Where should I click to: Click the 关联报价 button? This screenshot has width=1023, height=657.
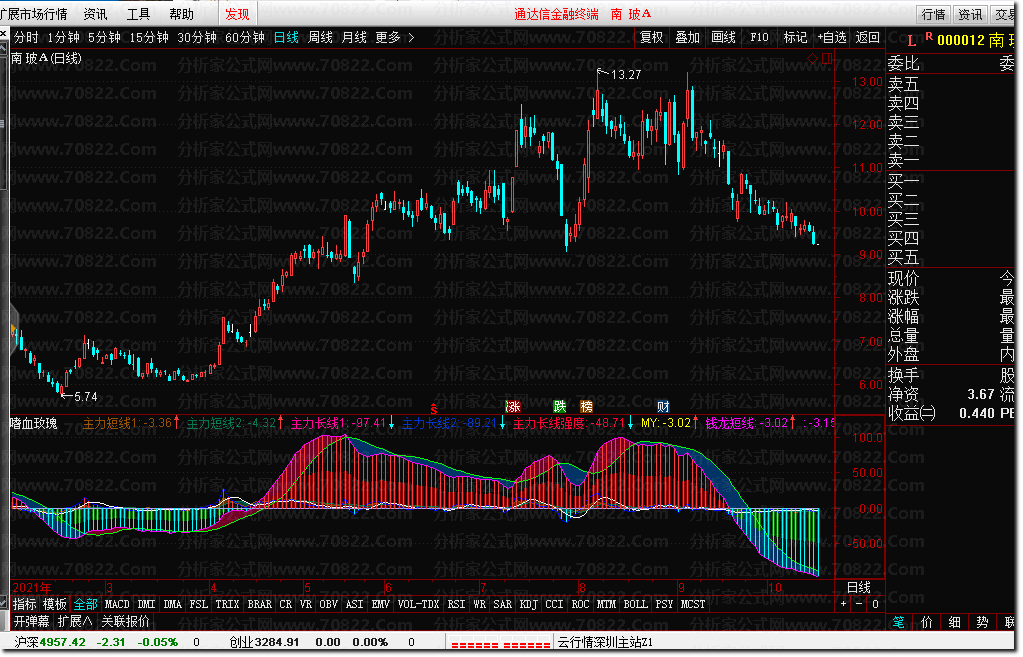coord(125,621)
